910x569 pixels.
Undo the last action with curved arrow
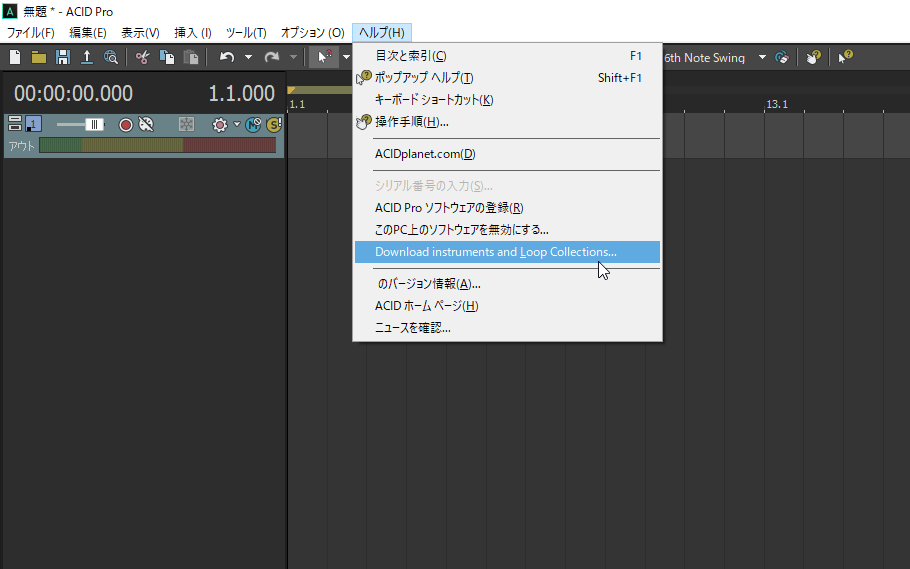coord(227,57)
